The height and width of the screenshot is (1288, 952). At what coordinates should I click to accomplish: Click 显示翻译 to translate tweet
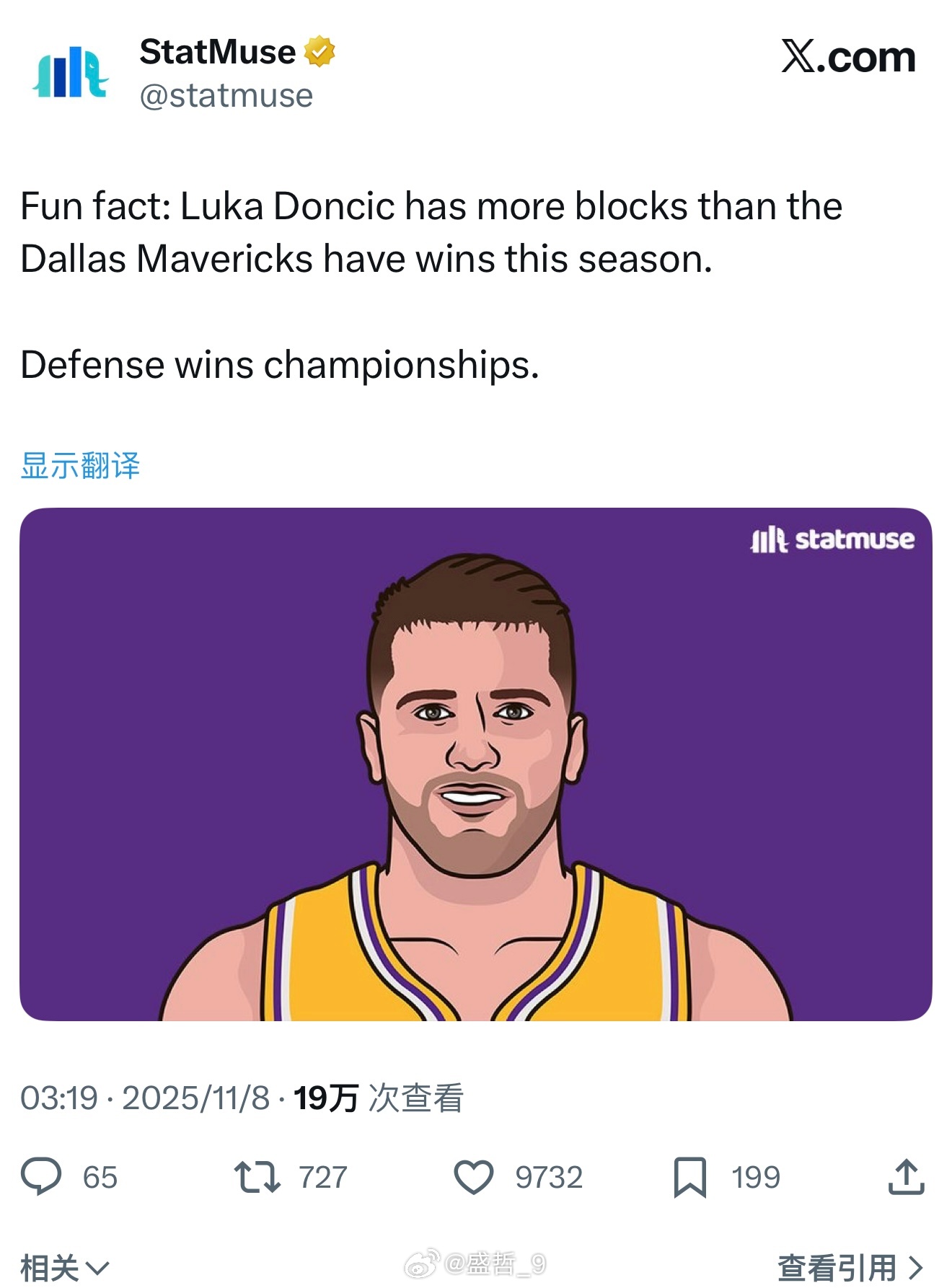coord(80,465)
